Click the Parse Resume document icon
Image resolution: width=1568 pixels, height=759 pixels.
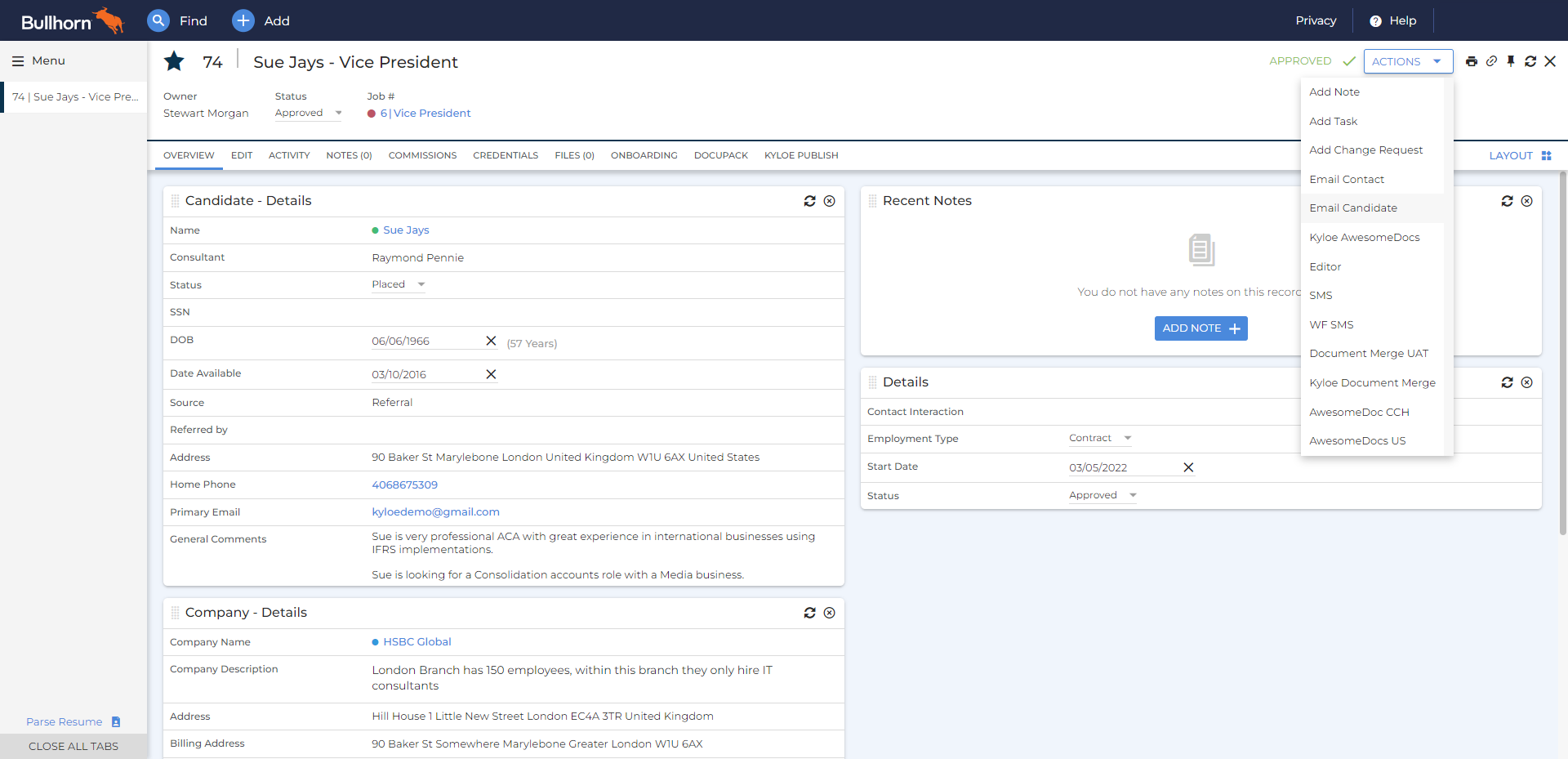tap(116, 721)
